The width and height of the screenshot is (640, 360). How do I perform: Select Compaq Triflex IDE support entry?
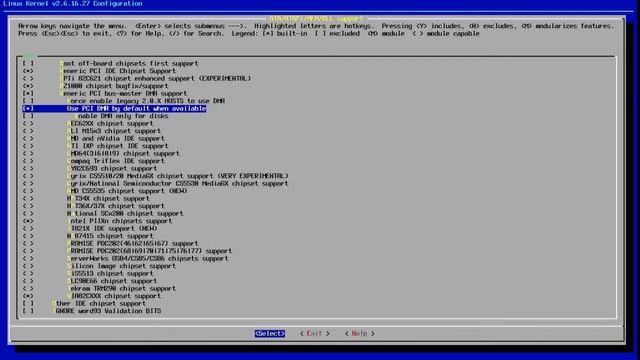click(x=93, y=161)
